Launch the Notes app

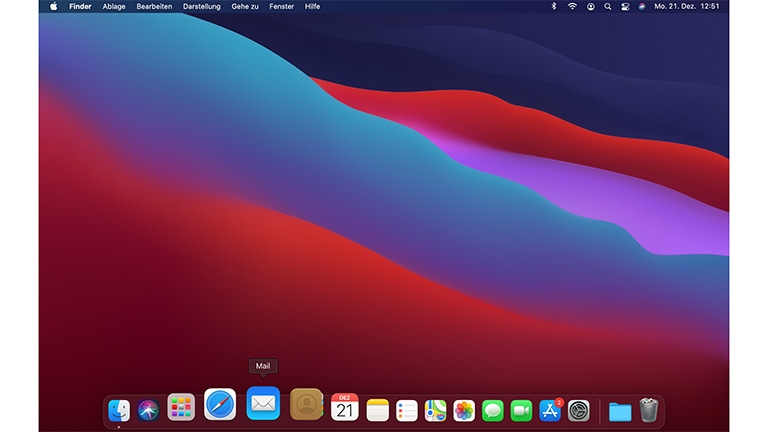click(377, 410)
